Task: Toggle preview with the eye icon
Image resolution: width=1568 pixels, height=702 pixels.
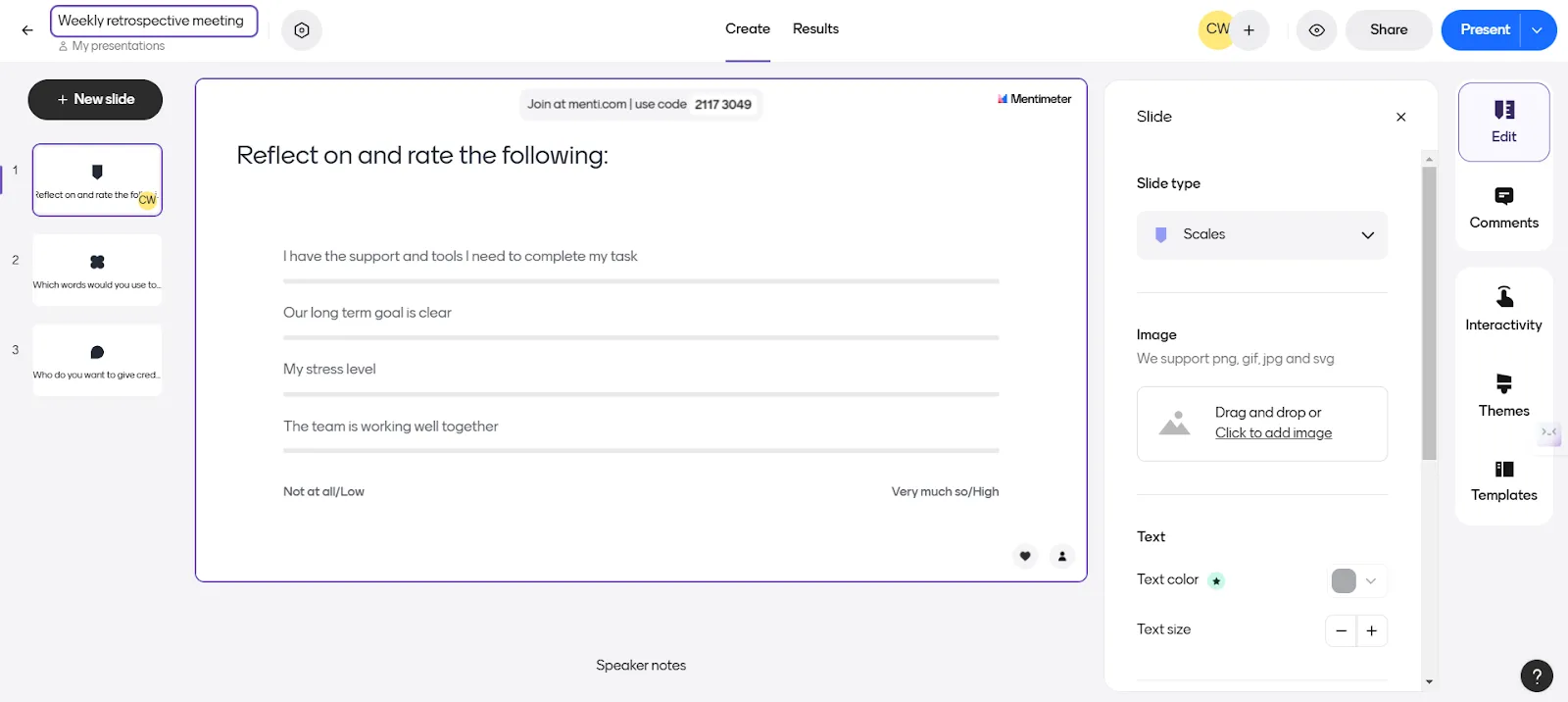Action: pos(1317,30)
